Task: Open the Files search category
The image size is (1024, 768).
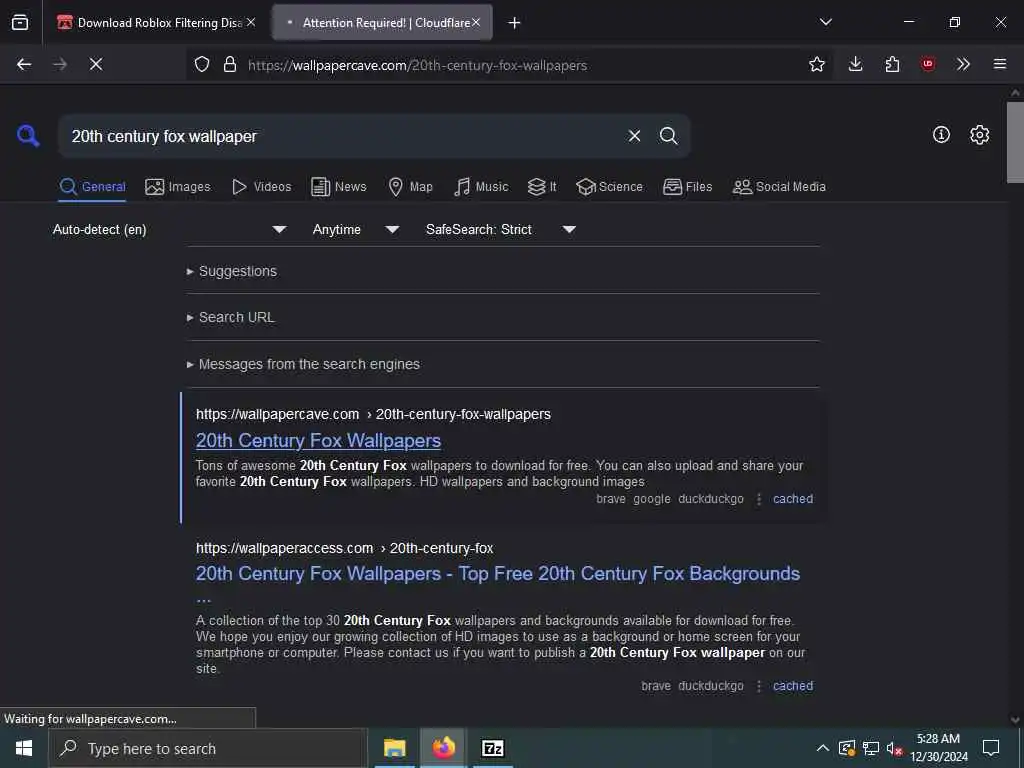Action: (x=687, y=187)
